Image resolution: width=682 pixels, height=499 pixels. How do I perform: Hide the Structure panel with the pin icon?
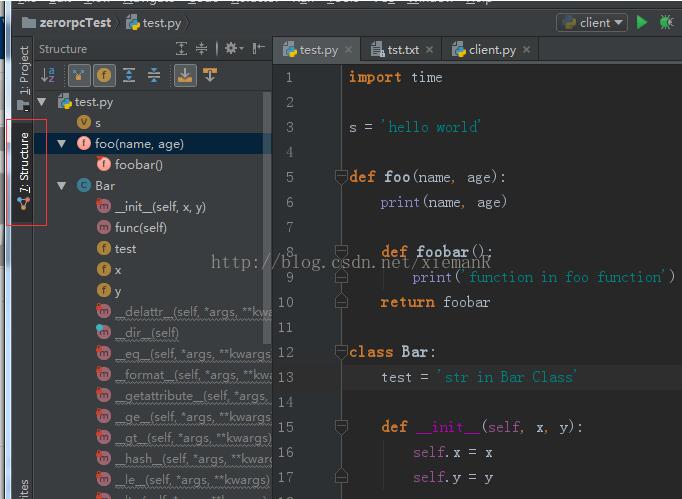pyautogui.click(x=259, y=48)
